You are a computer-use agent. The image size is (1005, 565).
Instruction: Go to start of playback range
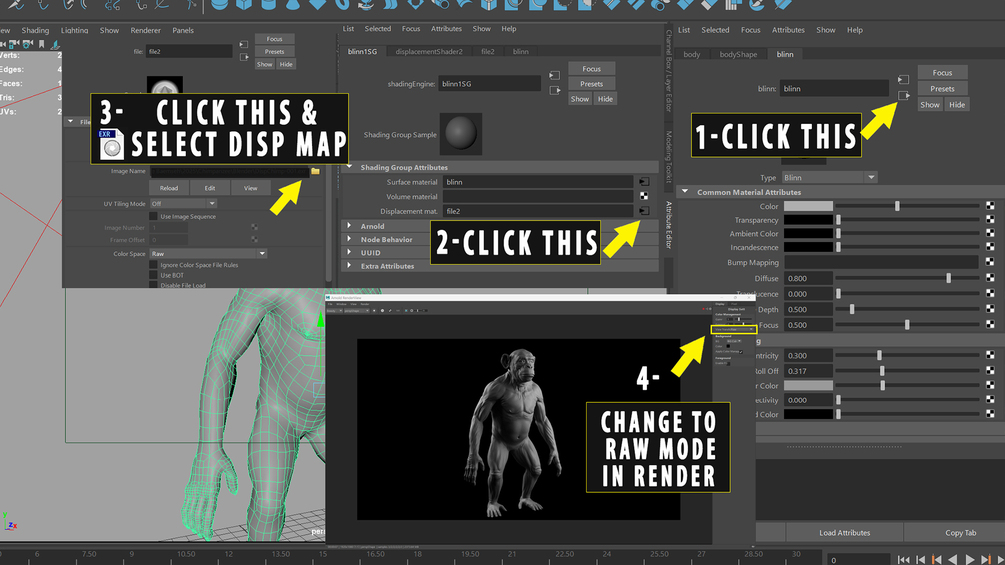tap(903, 560)
